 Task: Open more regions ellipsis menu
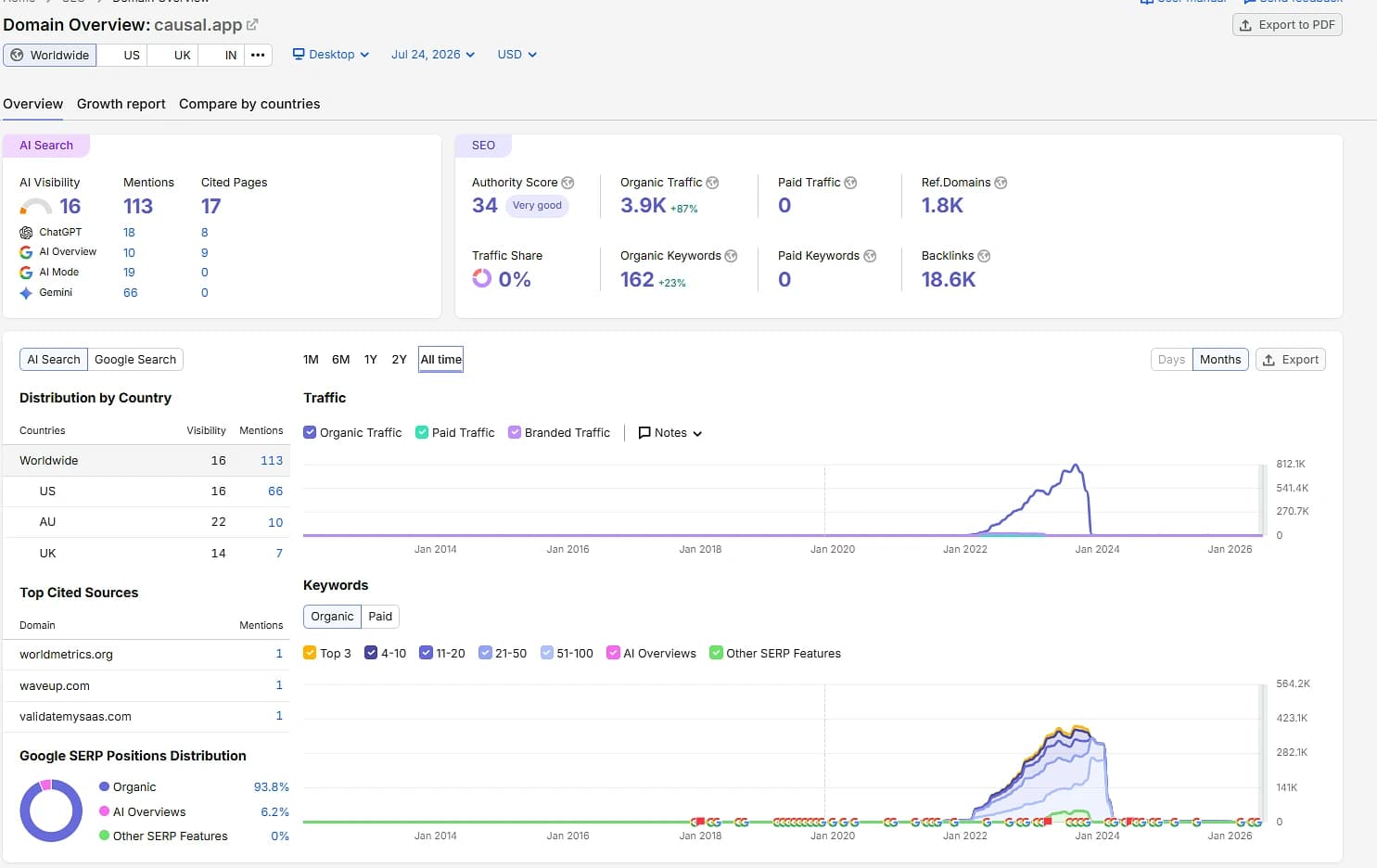click(258, 55)
